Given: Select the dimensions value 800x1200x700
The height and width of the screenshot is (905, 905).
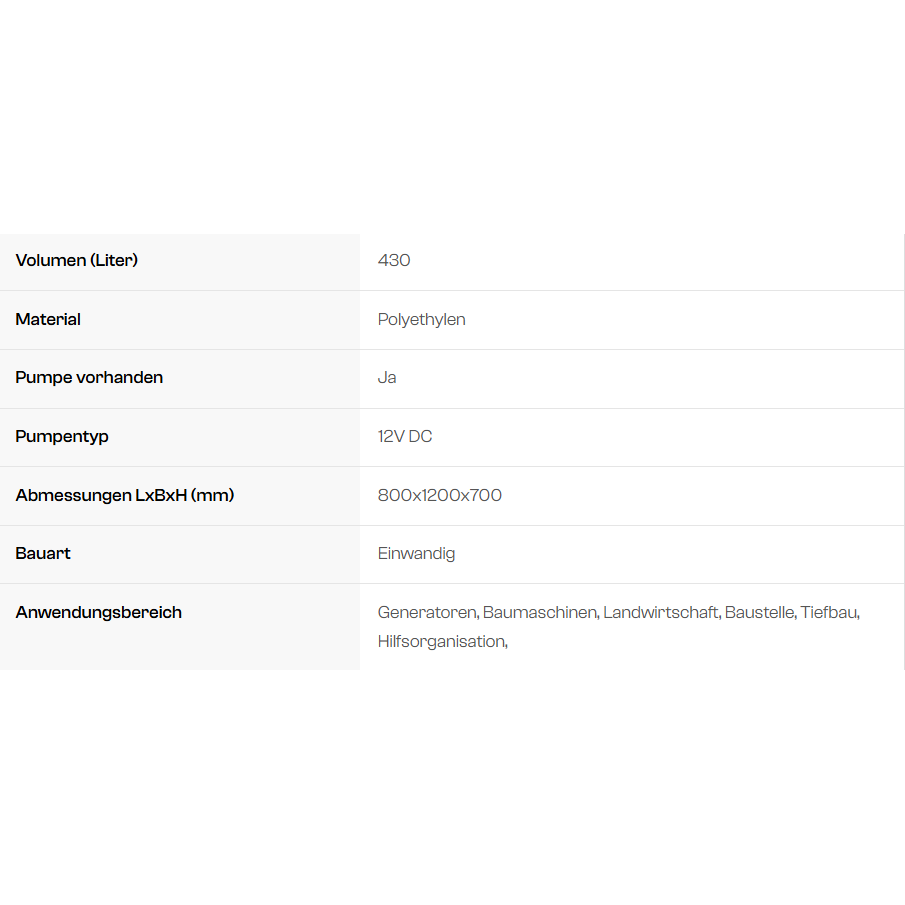Looking at the screenshot, I should (440, 495).
